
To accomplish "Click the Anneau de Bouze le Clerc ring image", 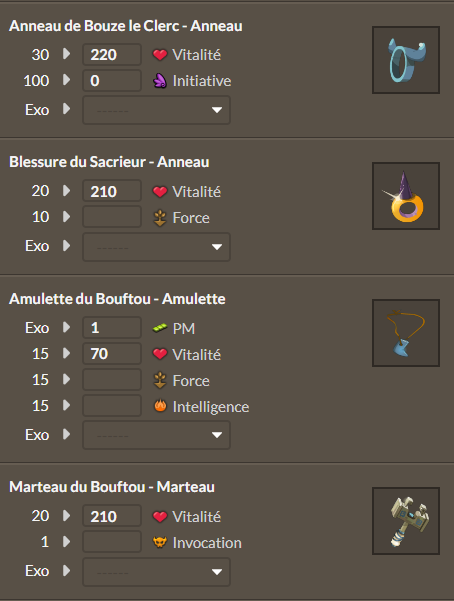I will point(406,60).
